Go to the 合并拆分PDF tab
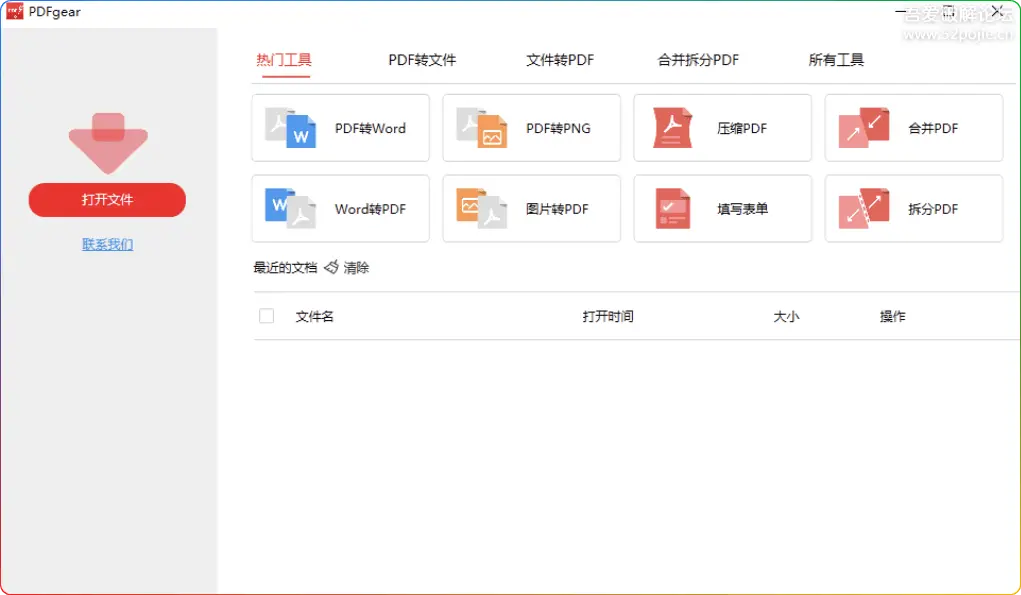Viewport: 1021px width, 595px height. click(x=698, y=60)
